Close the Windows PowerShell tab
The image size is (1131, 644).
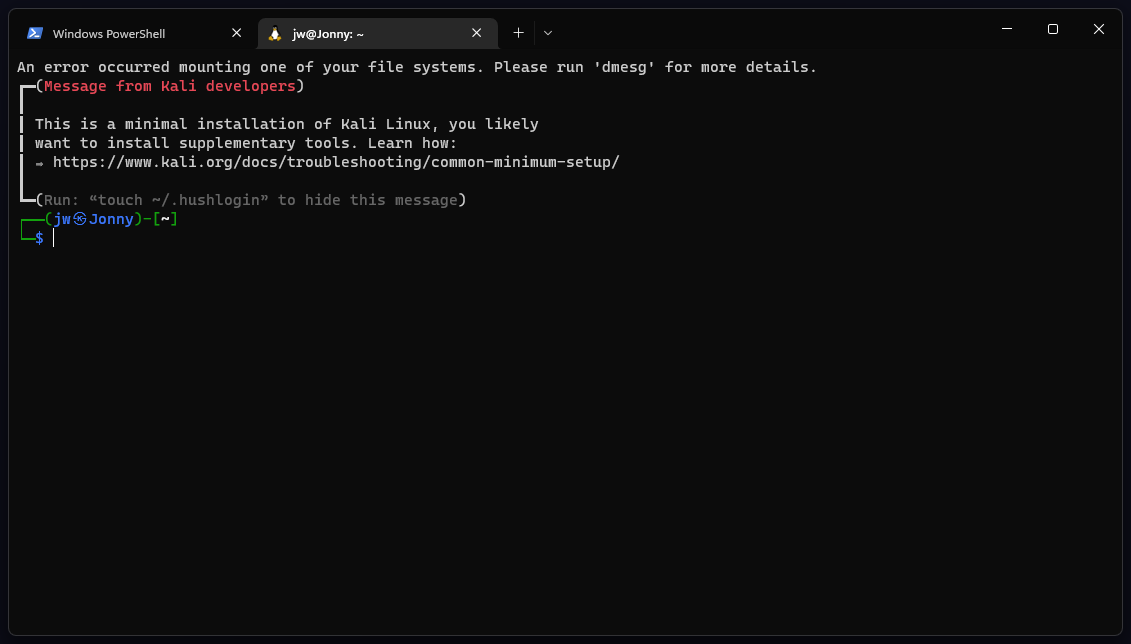[x=237, y=33]
